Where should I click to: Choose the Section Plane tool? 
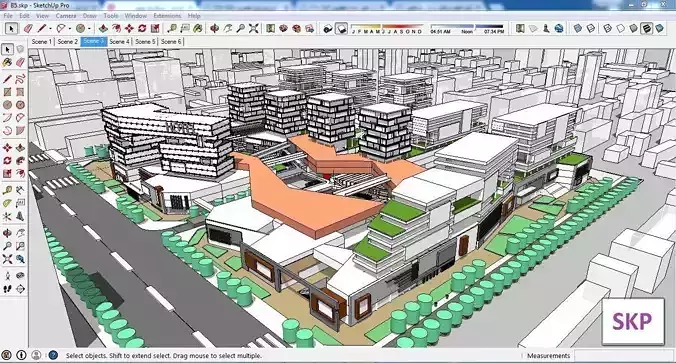pyautogui.click(x=20, y=288)
